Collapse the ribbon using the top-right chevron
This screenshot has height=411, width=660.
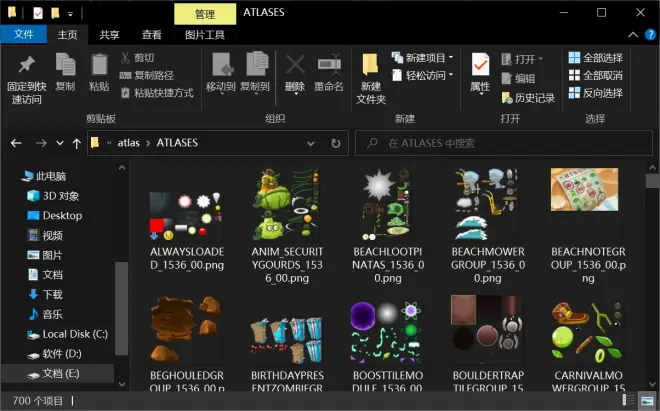[633, 35]
